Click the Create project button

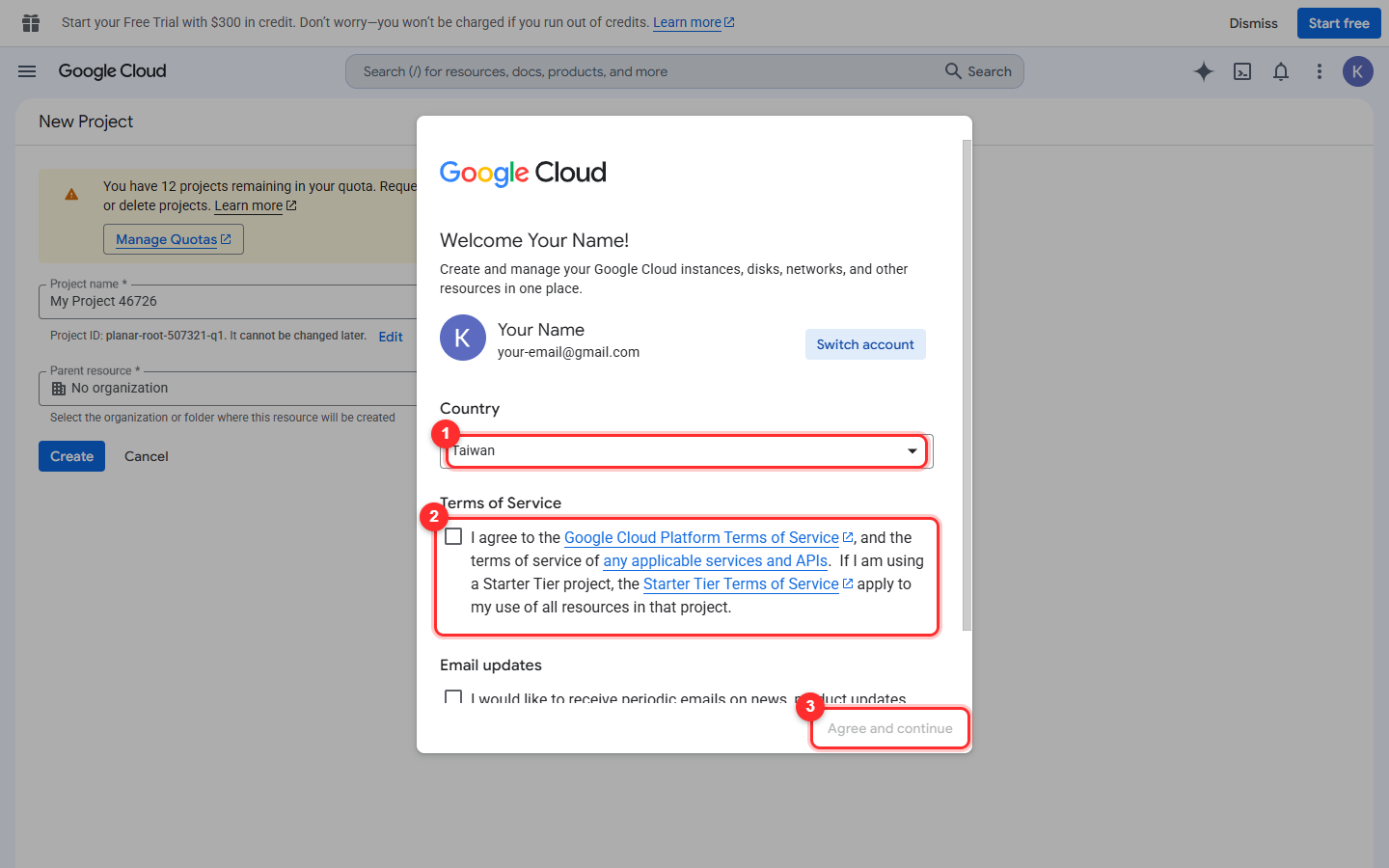[x=71, y=456]
